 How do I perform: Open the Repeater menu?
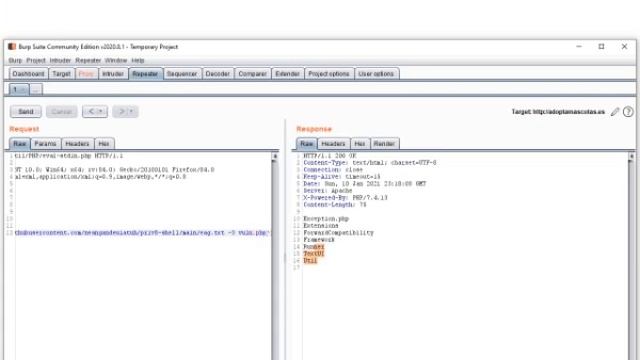88,60
